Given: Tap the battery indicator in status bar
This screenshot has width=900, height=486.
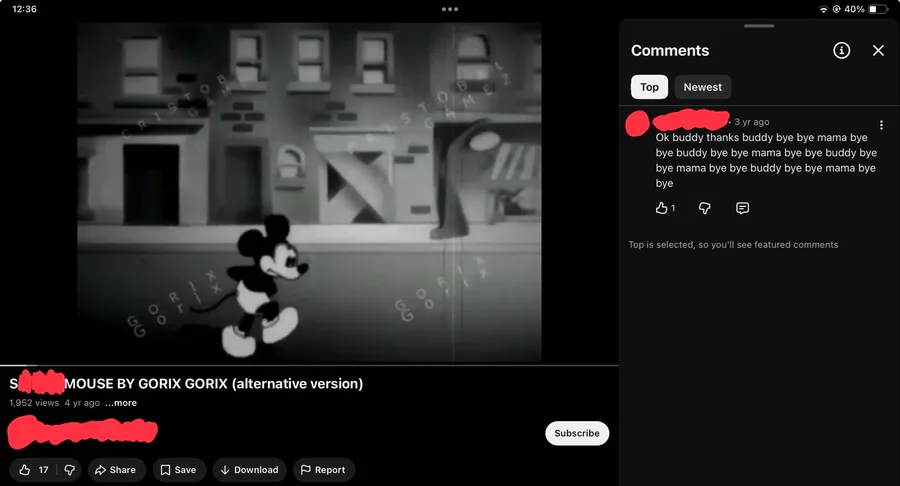Looking at the screenshot, I should (x=878, y=9).
